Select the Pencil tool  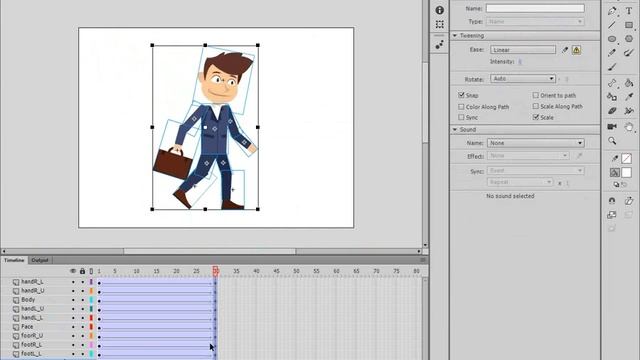pyautogui.click(x=612, y=53)
